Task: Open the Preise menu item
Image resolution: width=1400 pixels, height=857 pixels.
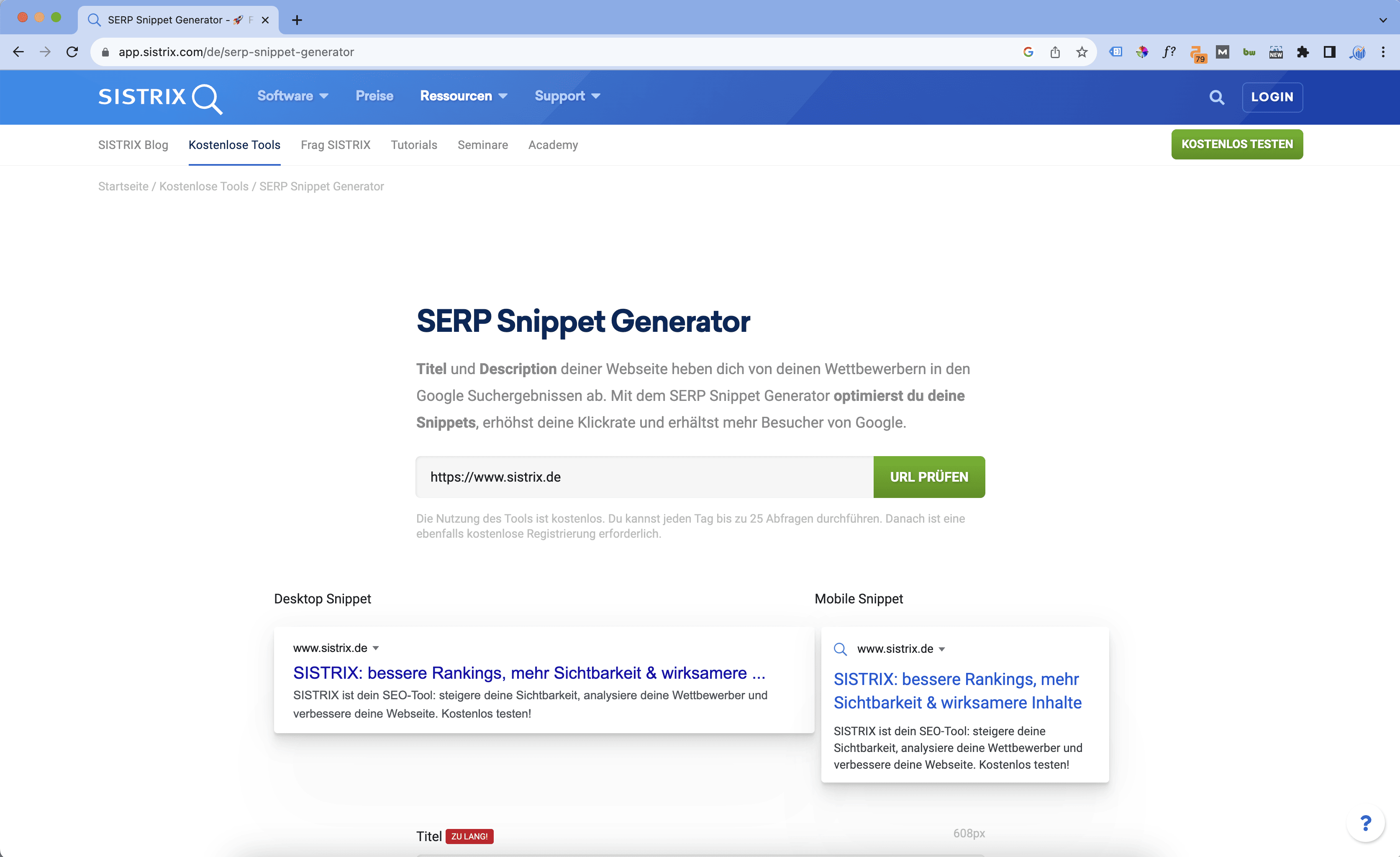Action: coord(374,96)
